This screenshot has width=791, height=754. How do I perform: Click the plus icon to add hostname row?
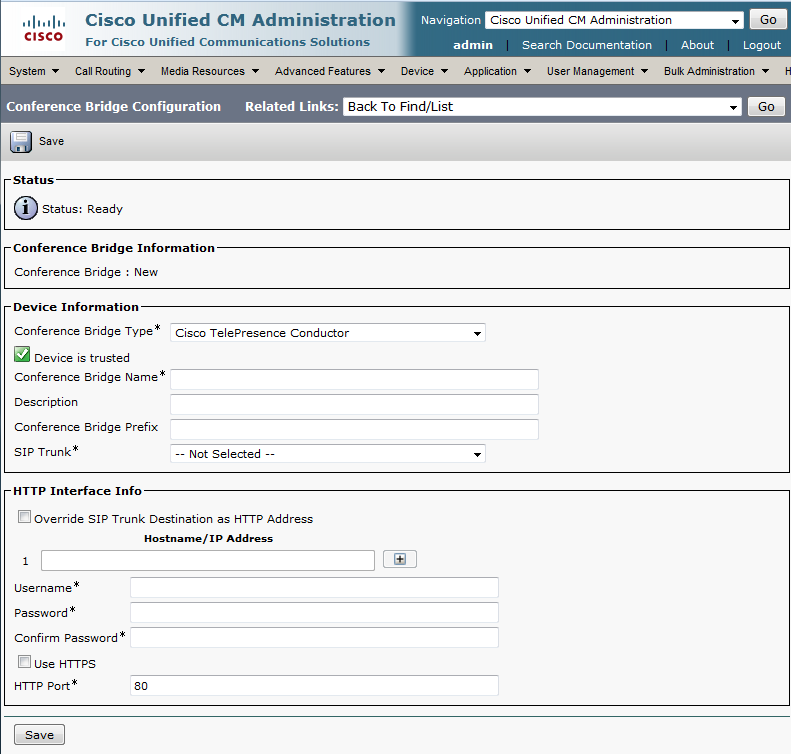point(400,559)
